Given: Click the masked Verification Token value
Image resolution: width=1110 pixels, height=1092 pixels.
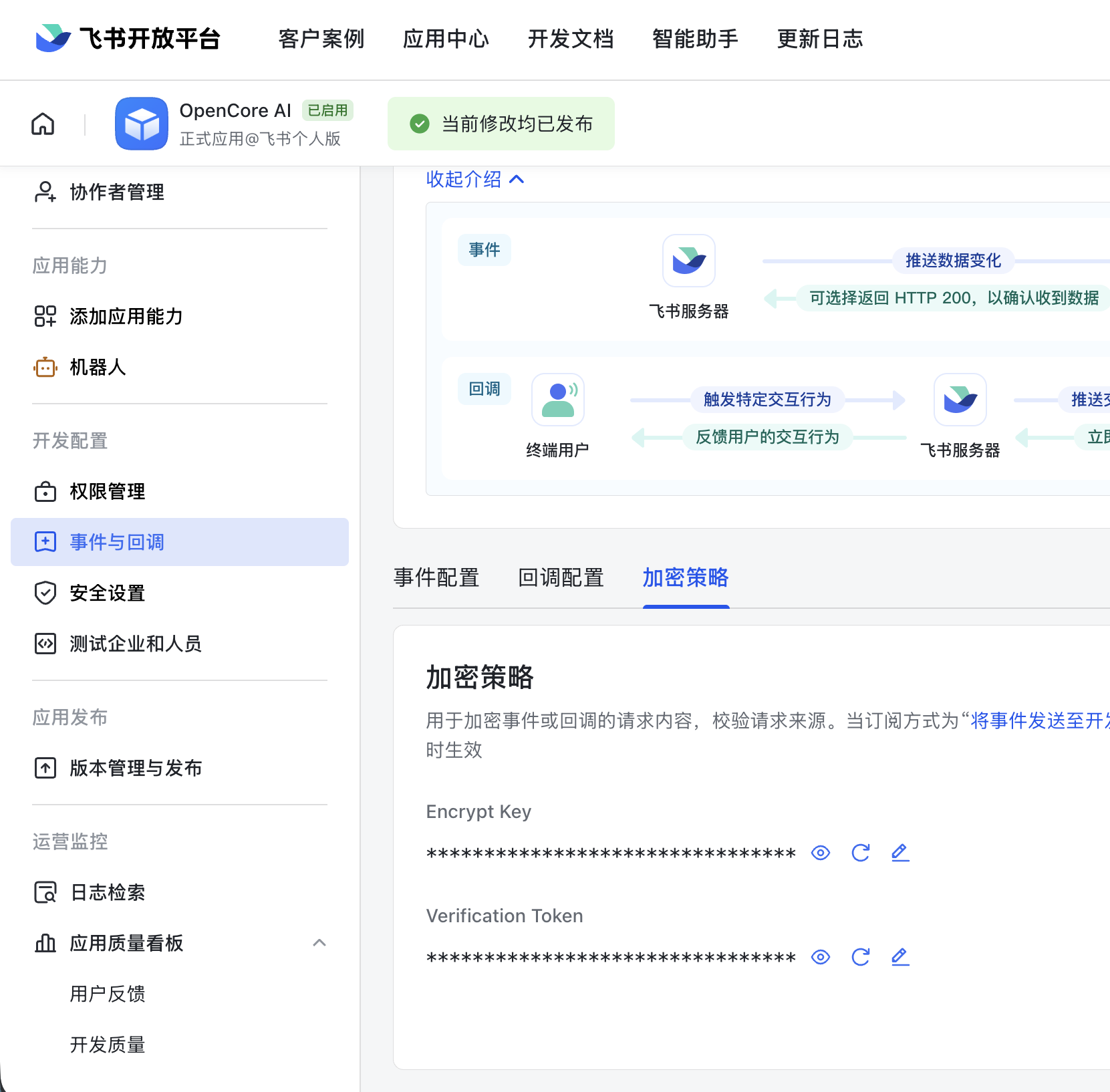Looking at the screenshot, I should (x=611, y=958).
